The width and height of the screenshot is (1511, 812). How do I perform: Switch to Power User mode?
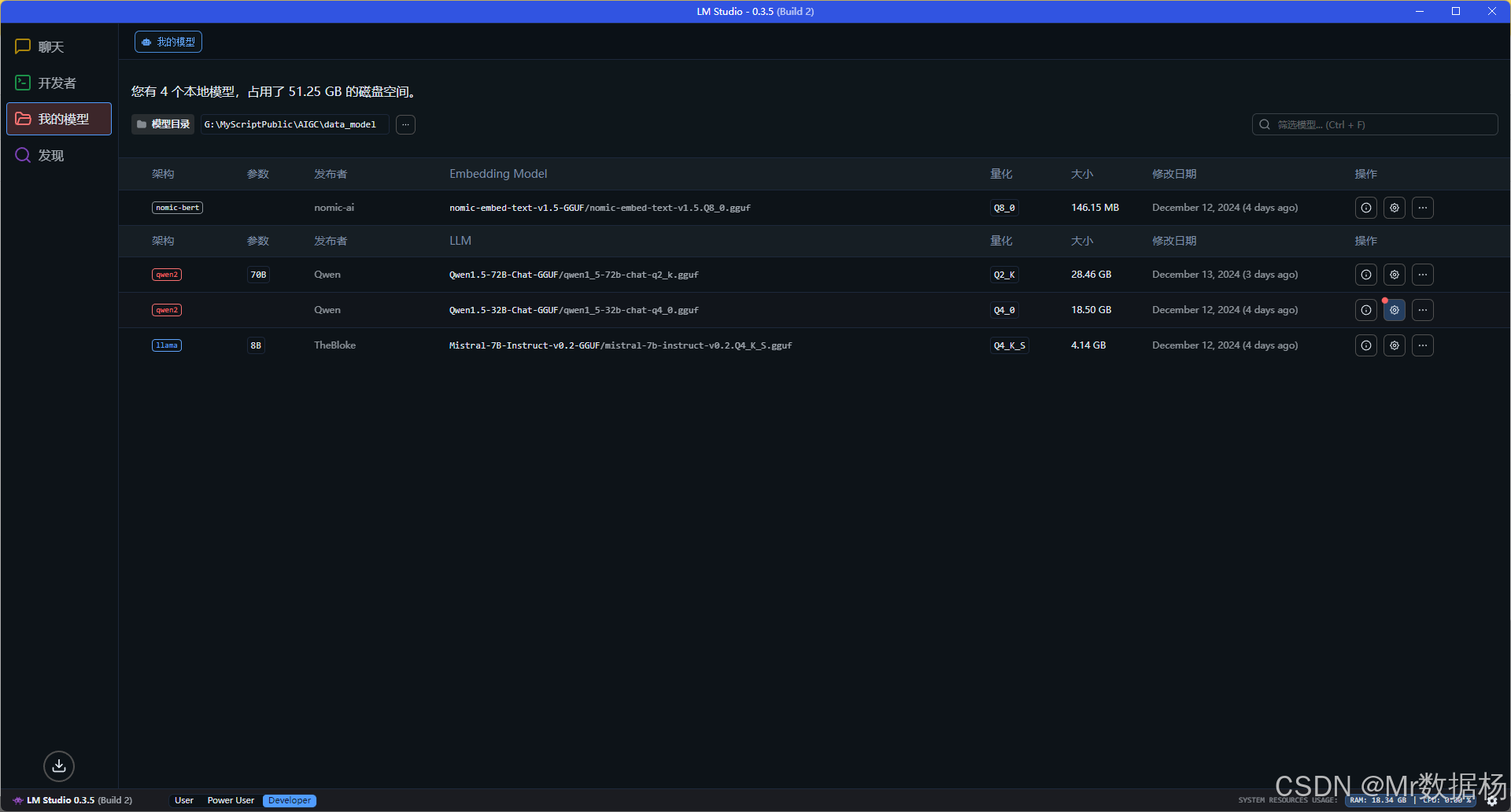pos(231,800)
